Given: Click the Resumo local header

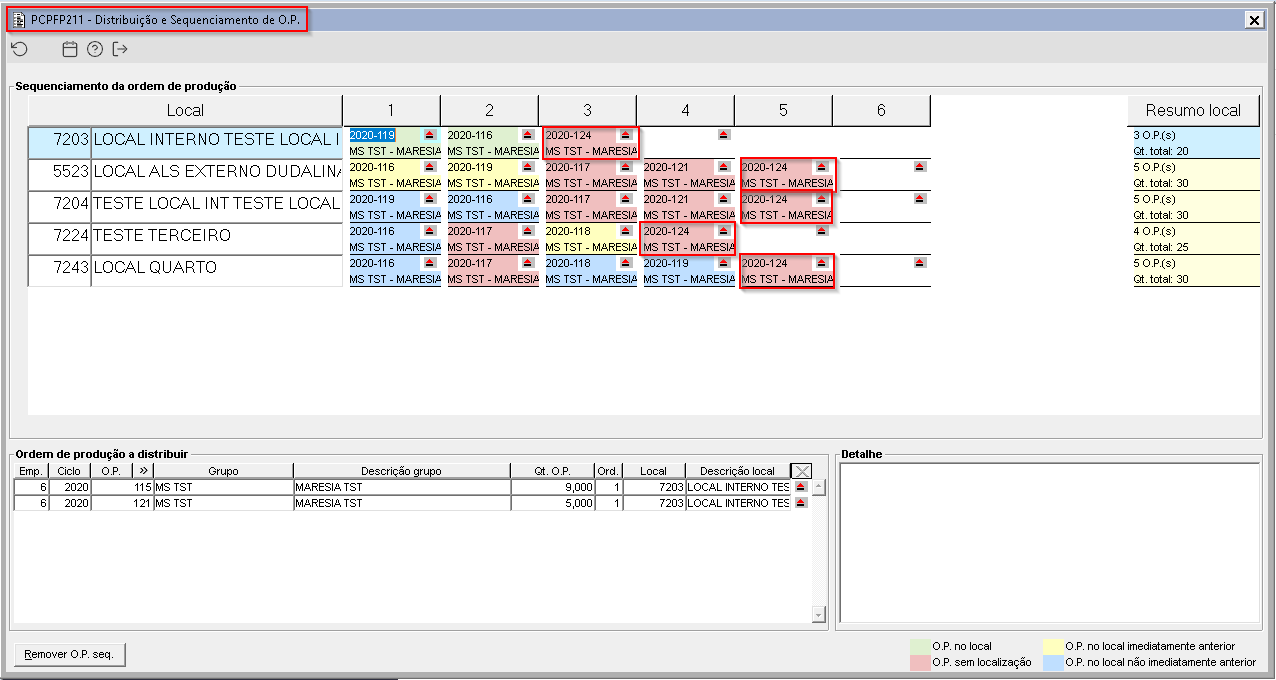Looking at the screenshot, I should pos(1193,111).
